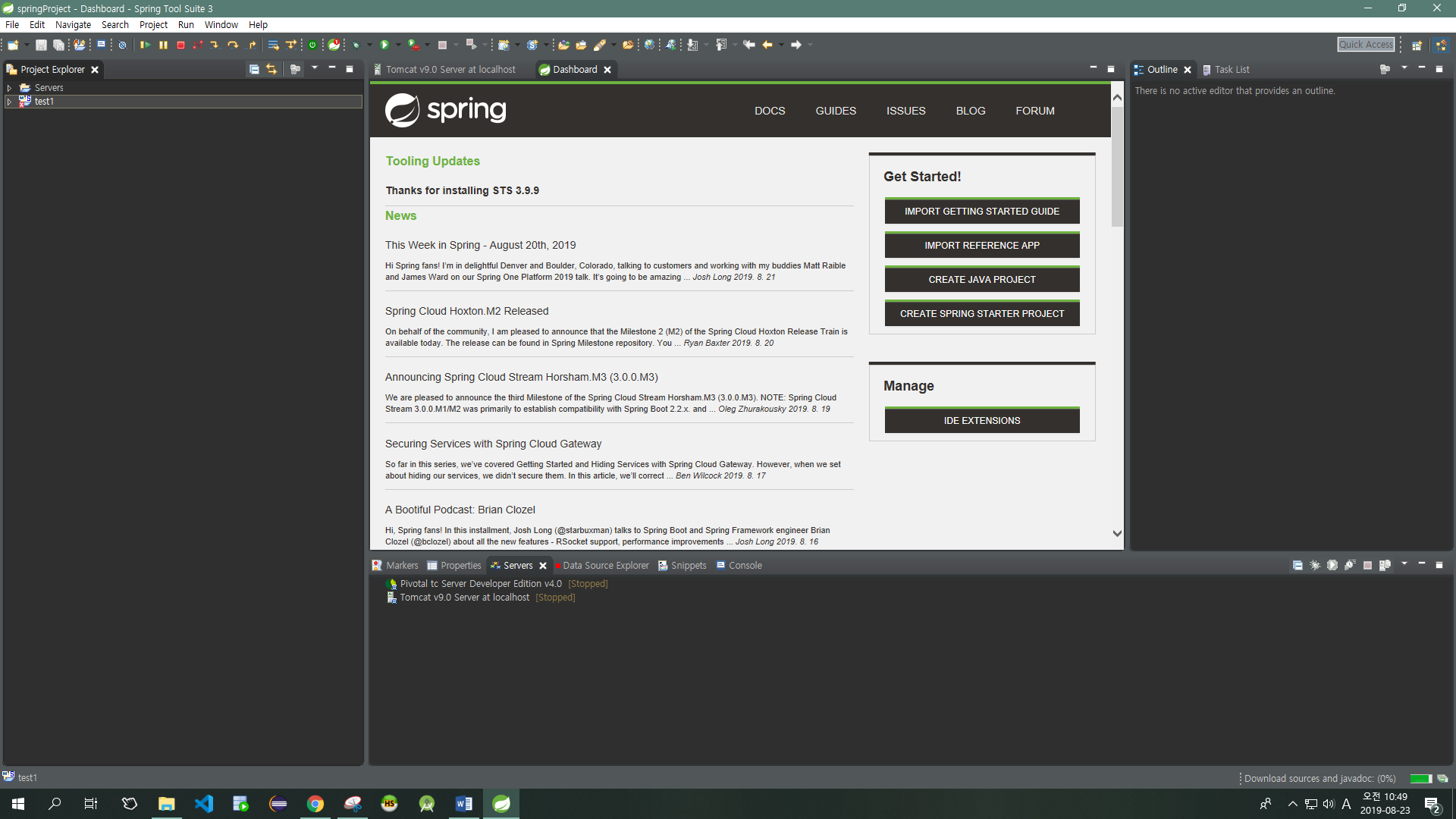This screenshot has height=819, width=1456.
Task: Start server in debug mode icon
Action: pos(1315,565)
